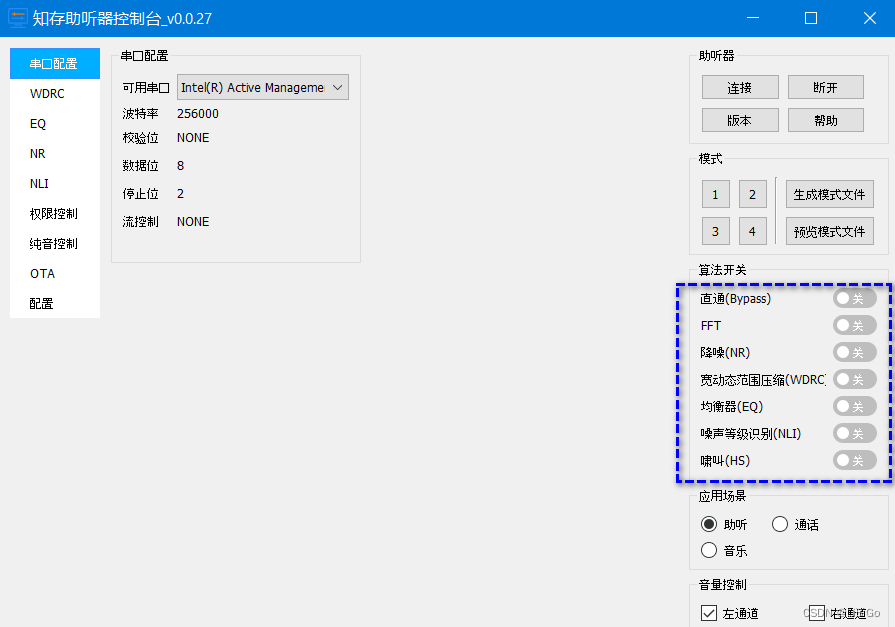Image resolution: width=895 pixels, height=627 pixels.
Task: Toggle the 噪声等级识别(NLI) switch
Action: (x=854, y=433)
